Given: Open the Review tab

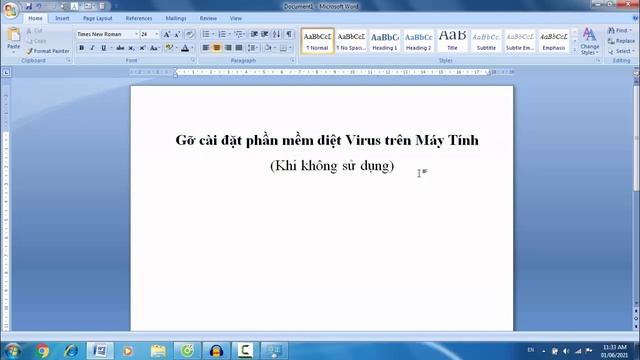Looking at the screenshot, I should click(208, 18).
